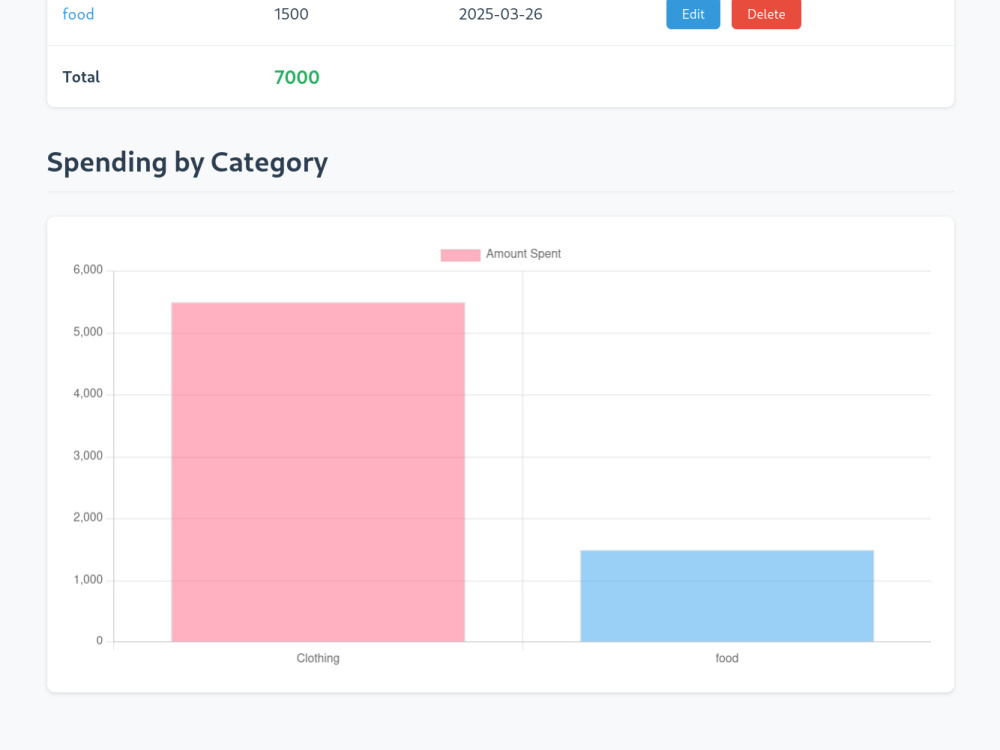This screenshot has height=750, width=1000.
Task: Click the Total row label
Action: pos(81,77)
